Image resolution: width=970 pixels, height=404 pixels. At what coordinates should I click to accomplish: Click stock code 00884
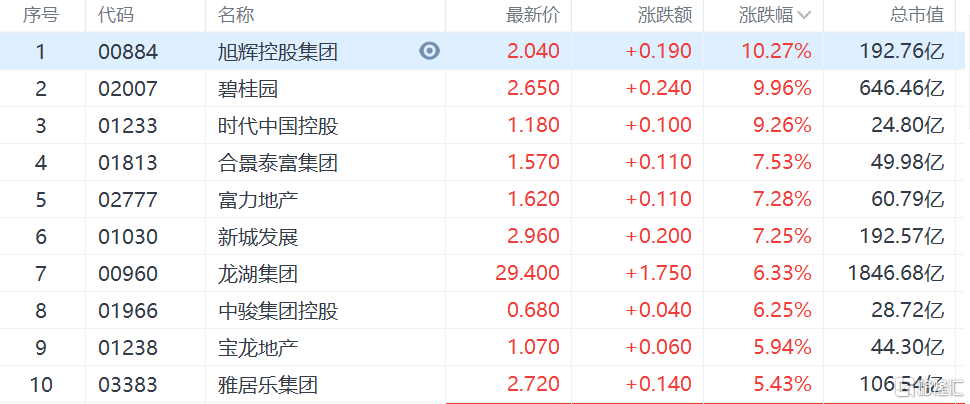click(128, 51)
